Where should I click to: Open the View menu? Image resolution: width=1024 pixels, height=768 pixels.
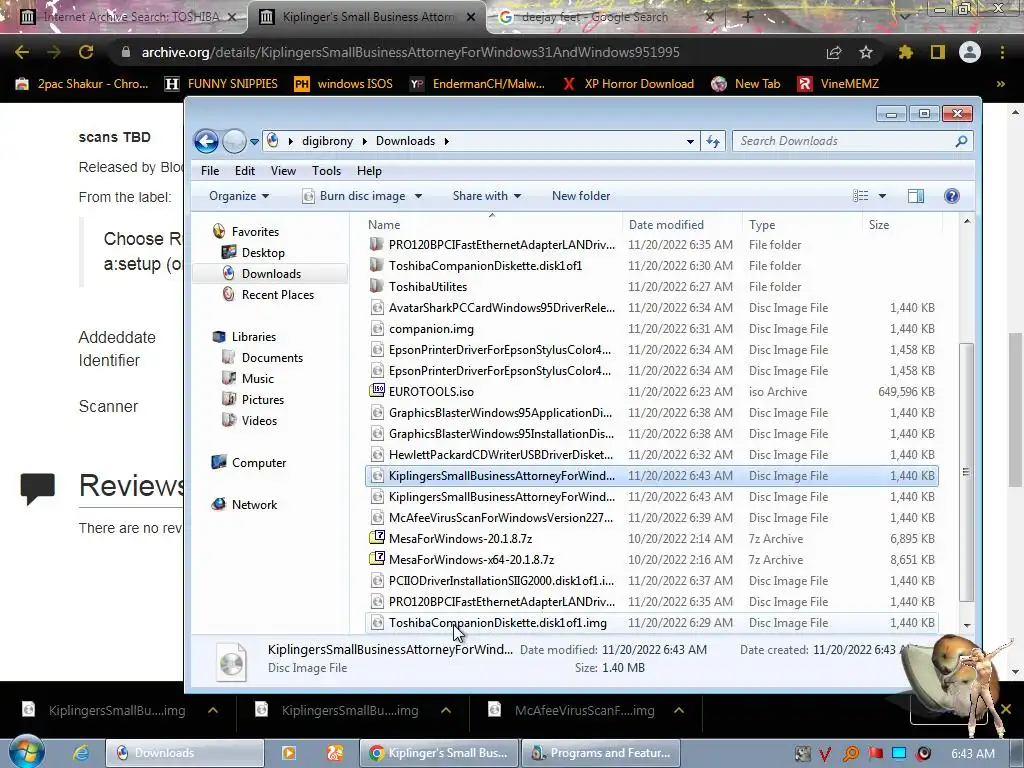tap(283, 171)
